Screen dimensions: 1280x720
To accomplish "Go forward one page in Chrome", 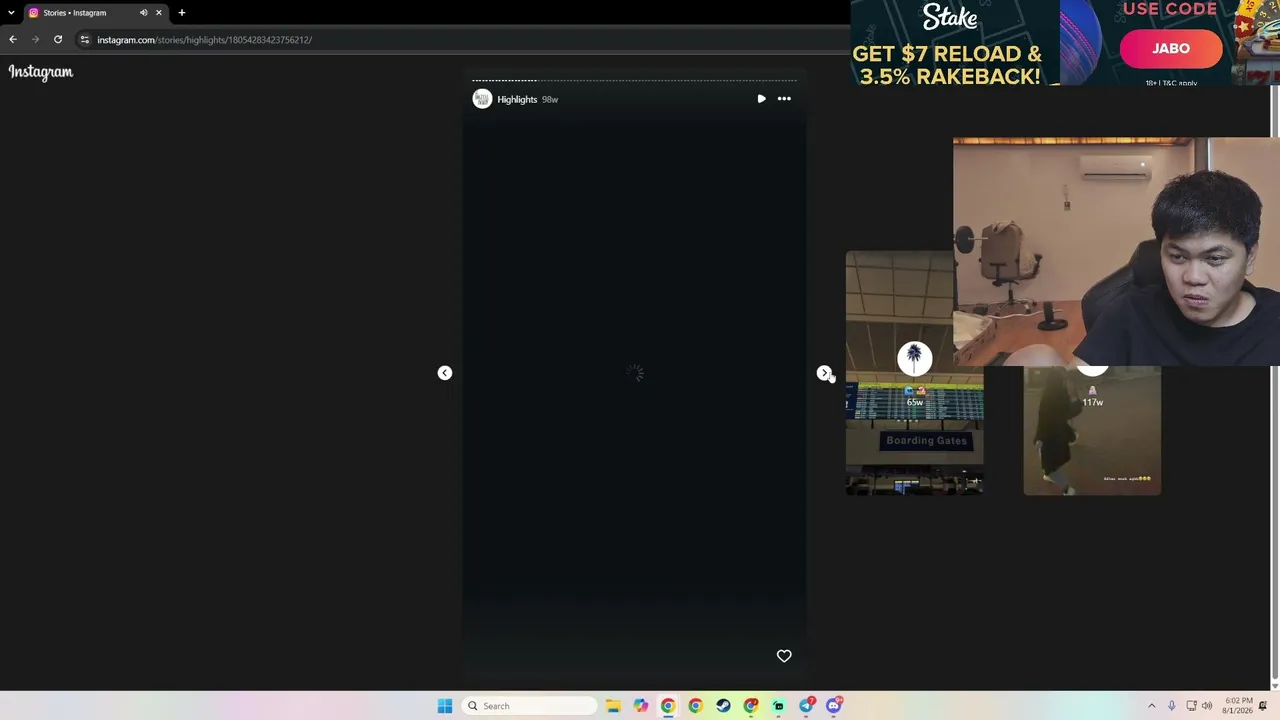I will click(35, 40).
